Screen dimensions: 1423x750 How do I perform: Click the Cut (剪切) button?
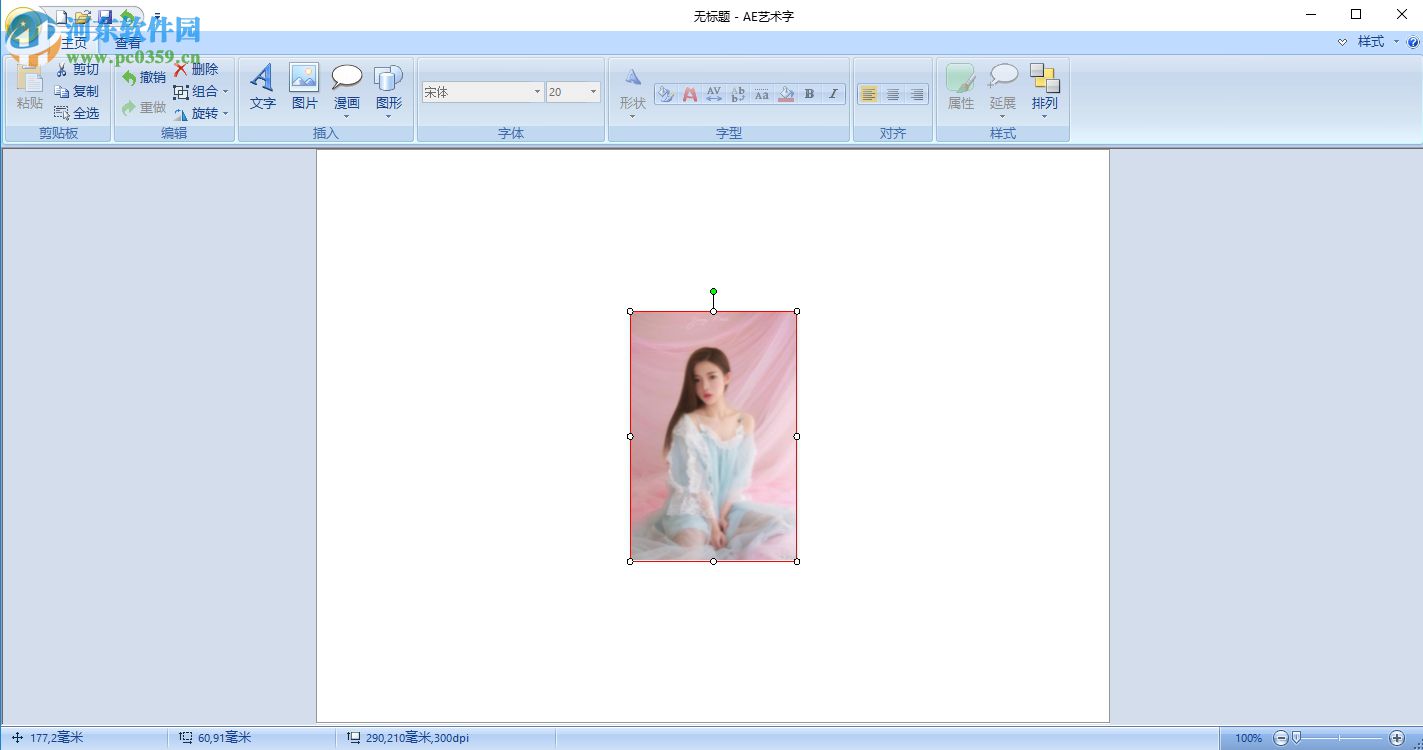(77, 70)
